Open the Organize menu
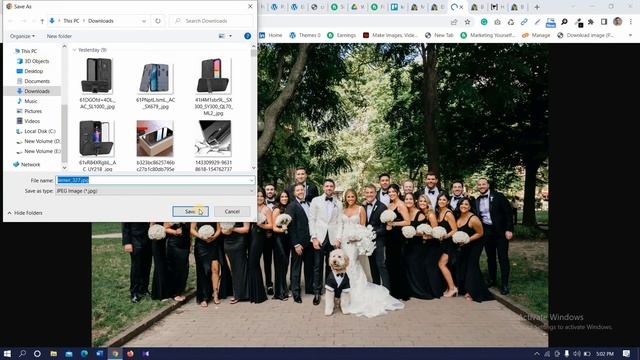This screenshot has height=360, width=640. (x=22, y=36)
